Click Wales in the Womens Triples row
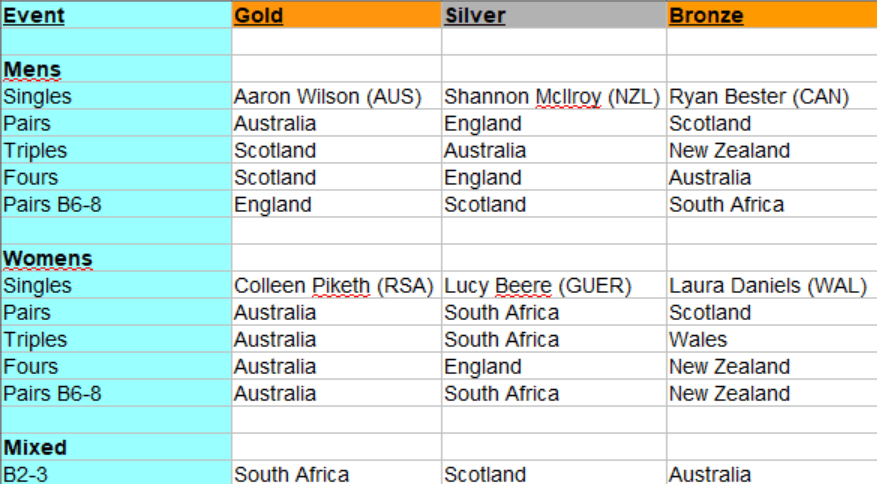Viewport: 877px width, 484px height. (x=698, y=340)
